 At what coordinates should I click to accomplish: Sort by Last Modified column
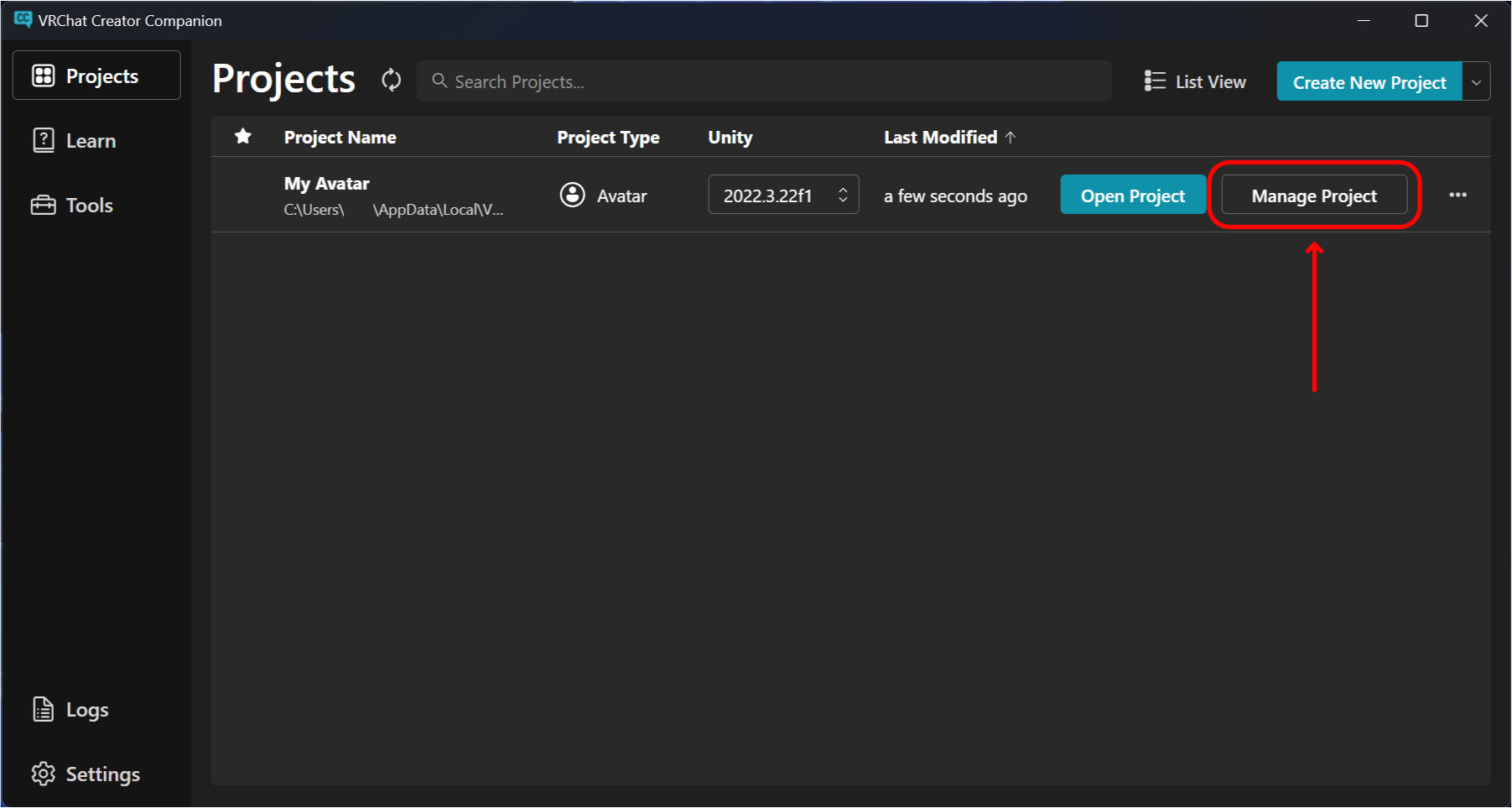(x=949, y=138)
